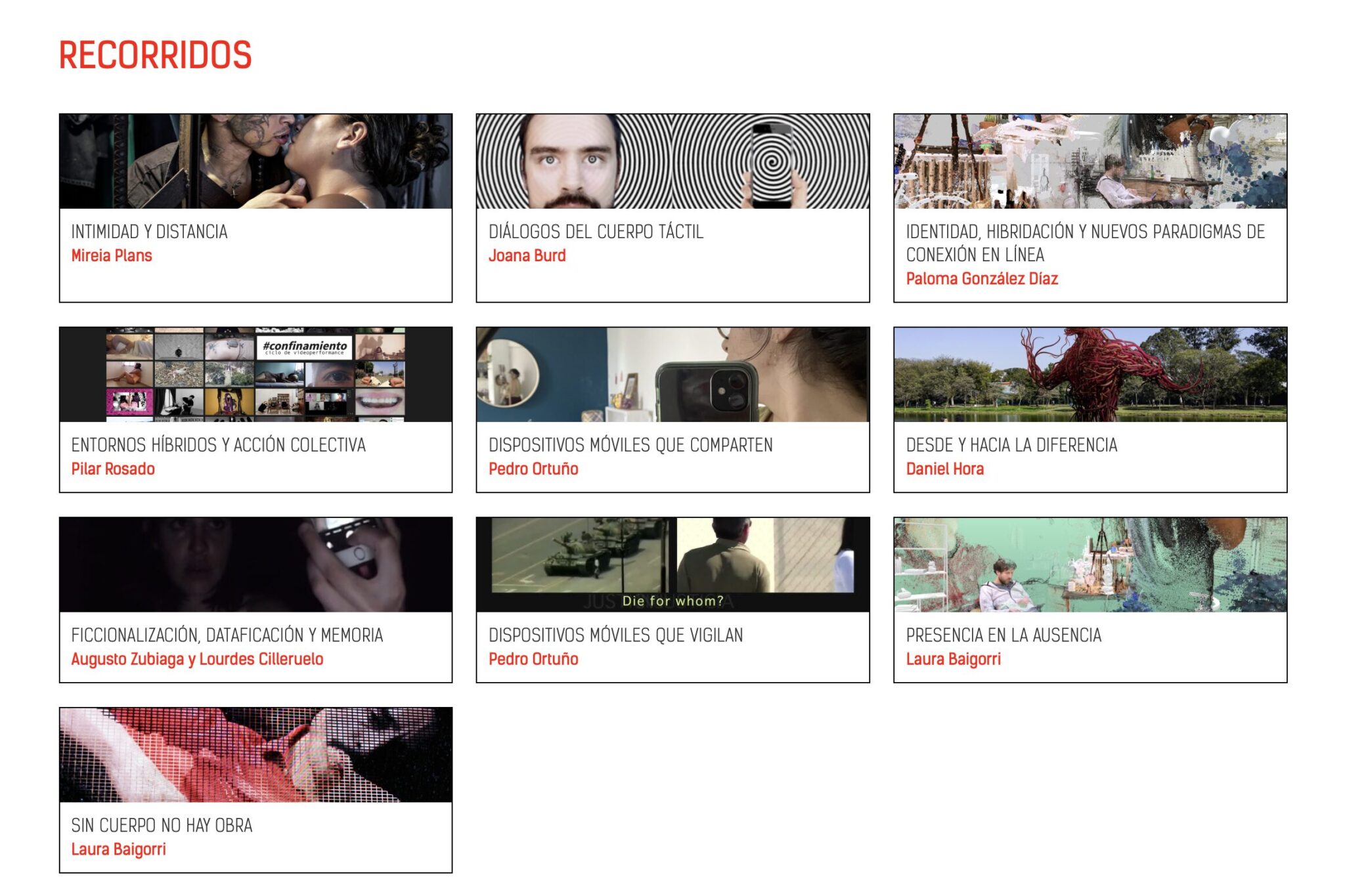The width and height of the screenshot is (1345, 896).
Task: Click the "Presencia en la Ausencia" title
Action: [x=1003, y=635]
